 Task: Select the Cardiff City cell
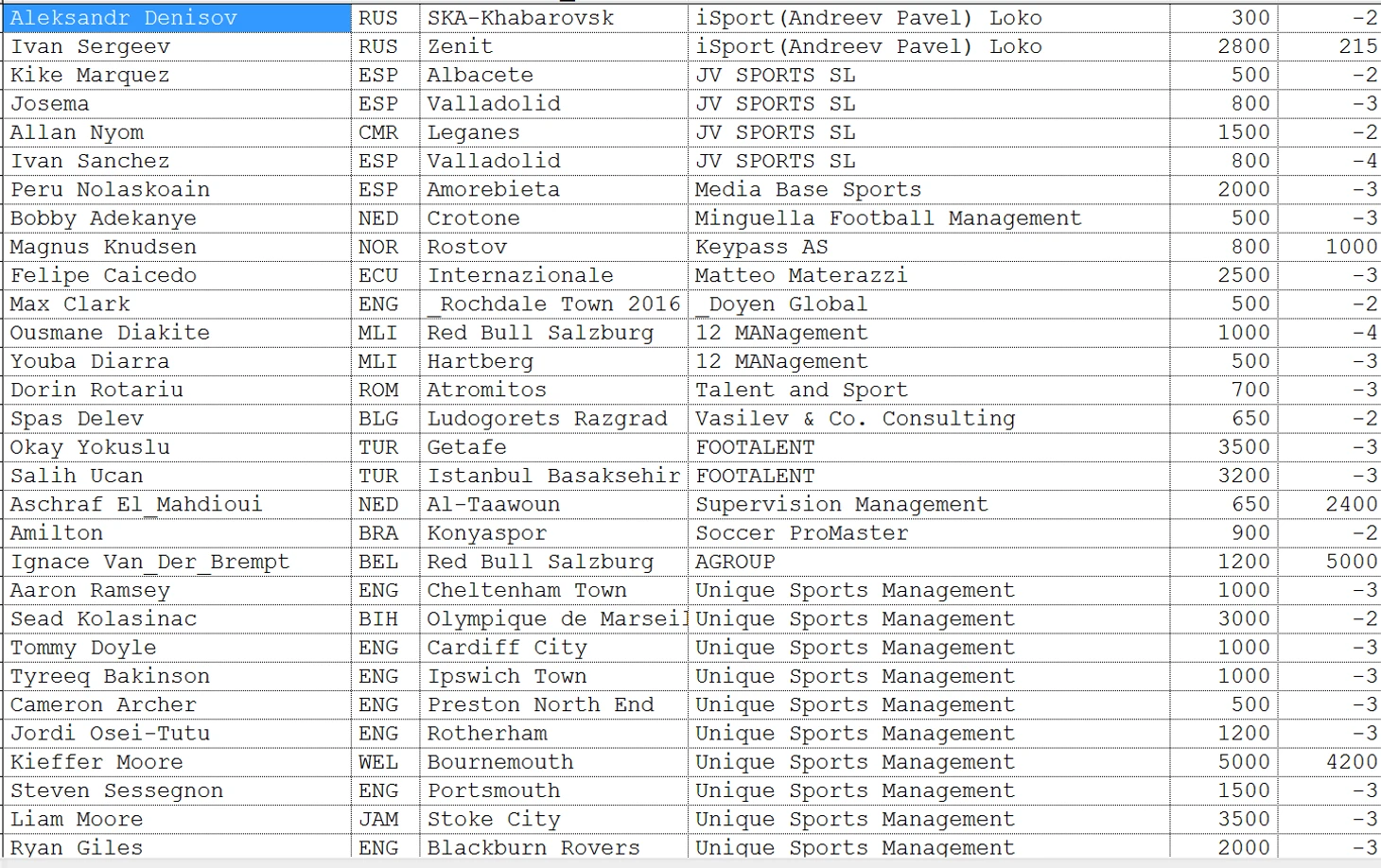click(x=553, y=647)
